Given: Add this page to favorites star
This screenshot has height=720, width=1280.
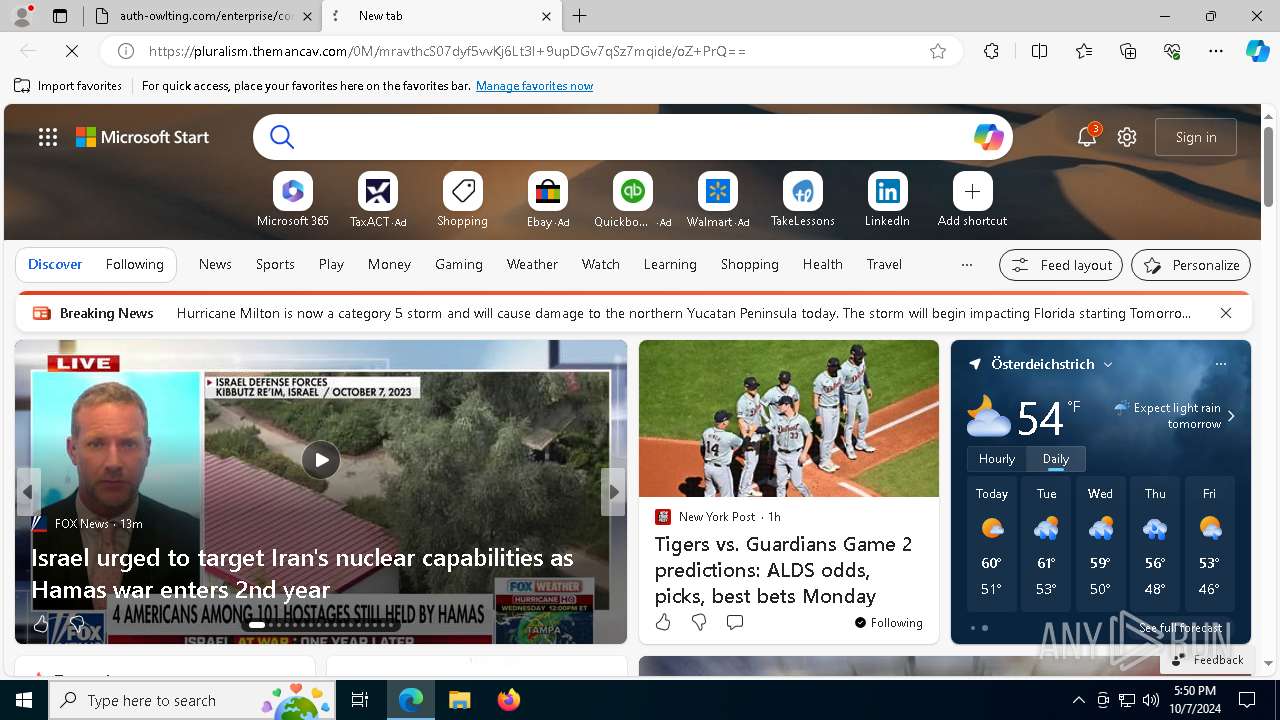Looking at the screenshot, I should [x=938, y=51].
